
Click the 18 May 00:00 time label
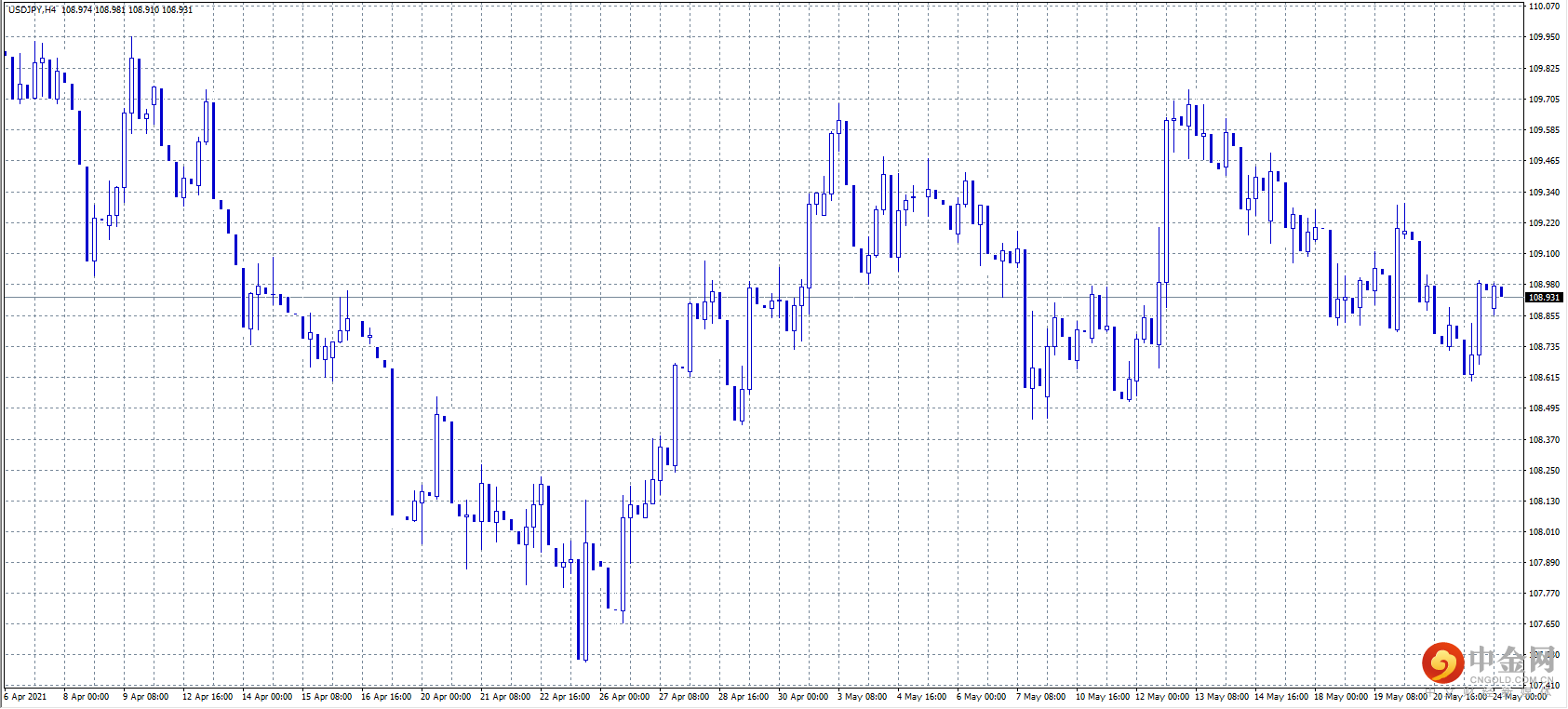pos(1341,697)
